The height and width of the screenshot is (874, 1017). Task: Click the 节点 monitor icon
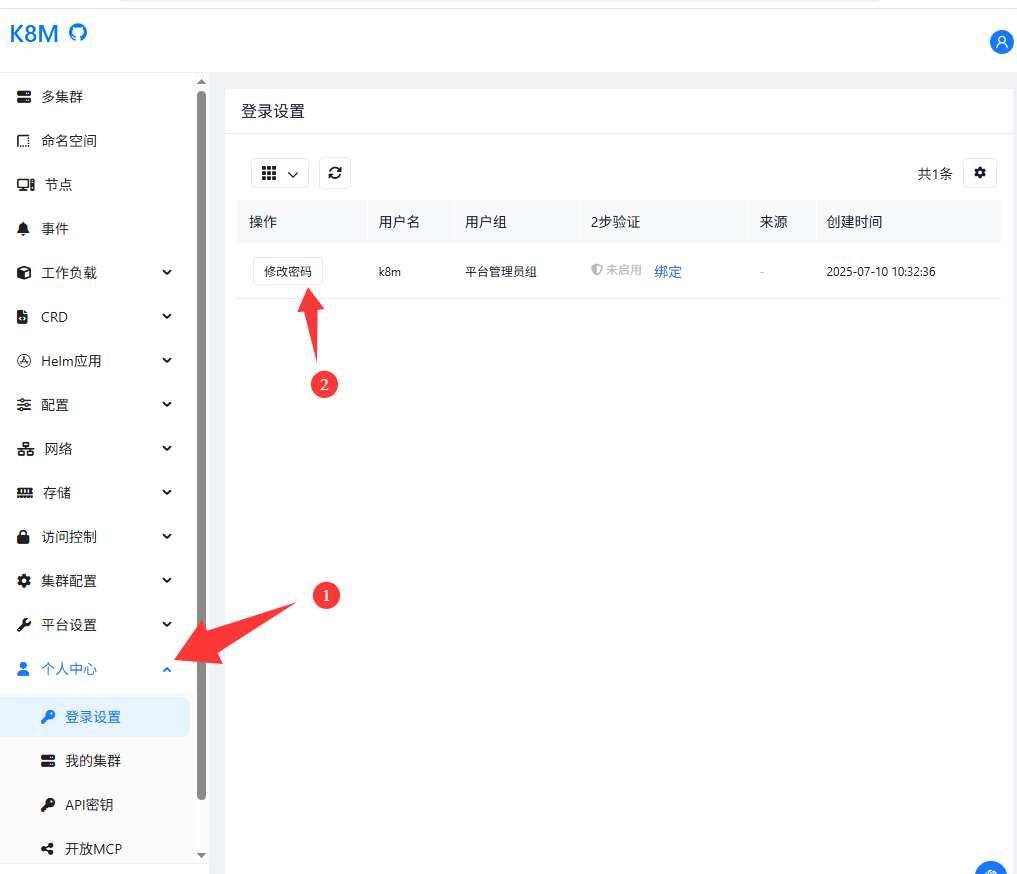(25, 185)
